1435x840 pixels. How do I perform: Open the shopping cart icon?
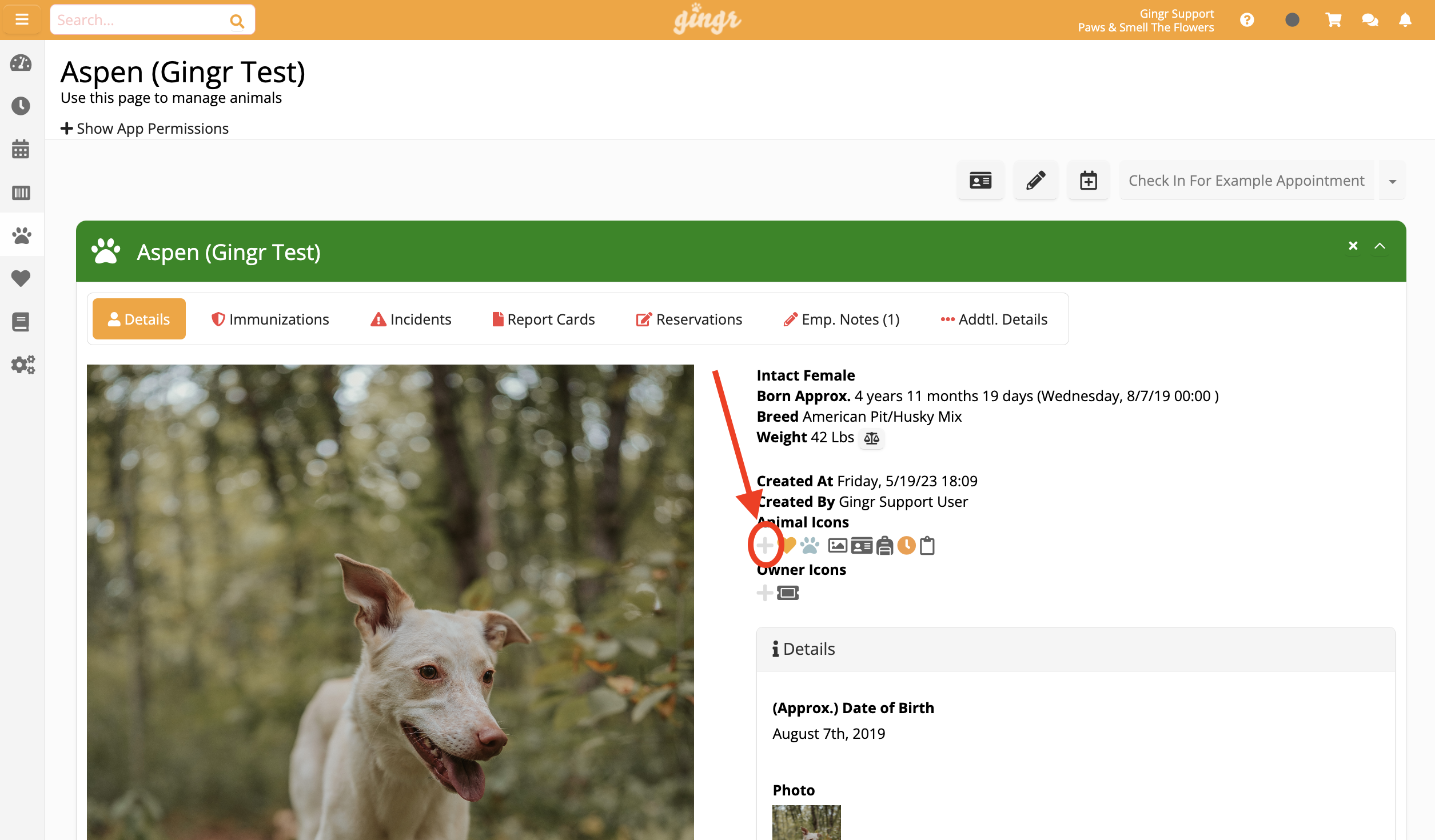(1333, 20)
